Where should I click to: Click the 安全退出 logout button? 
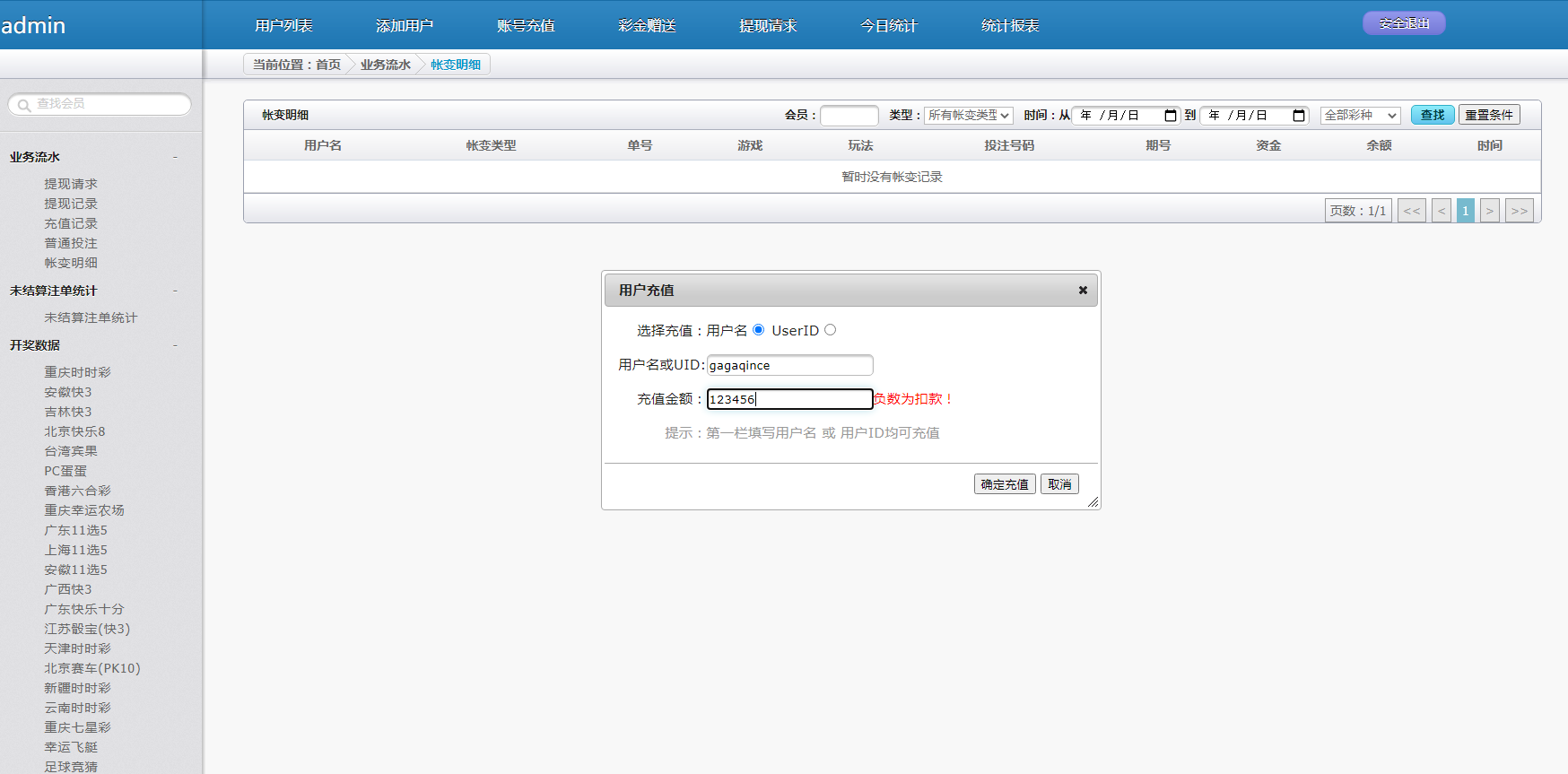pos(1404,23)
